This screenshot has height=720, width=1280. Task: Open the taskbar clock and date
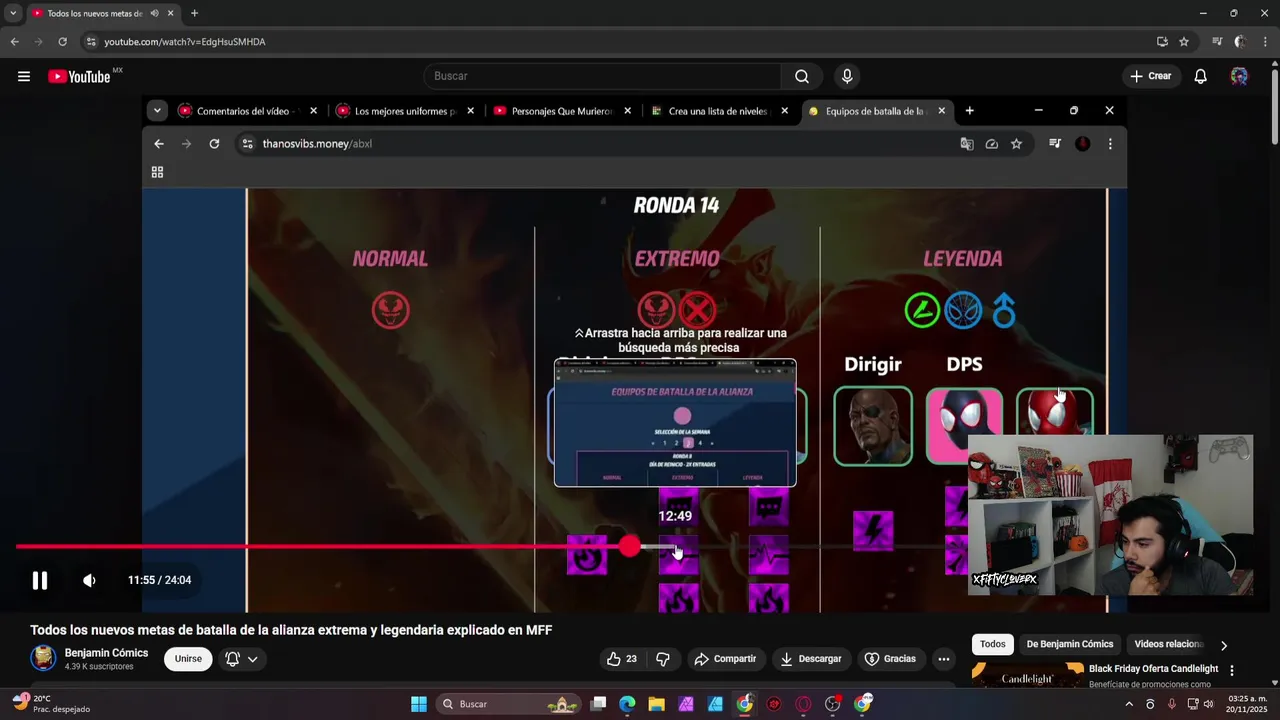[x=1247, y=704]
